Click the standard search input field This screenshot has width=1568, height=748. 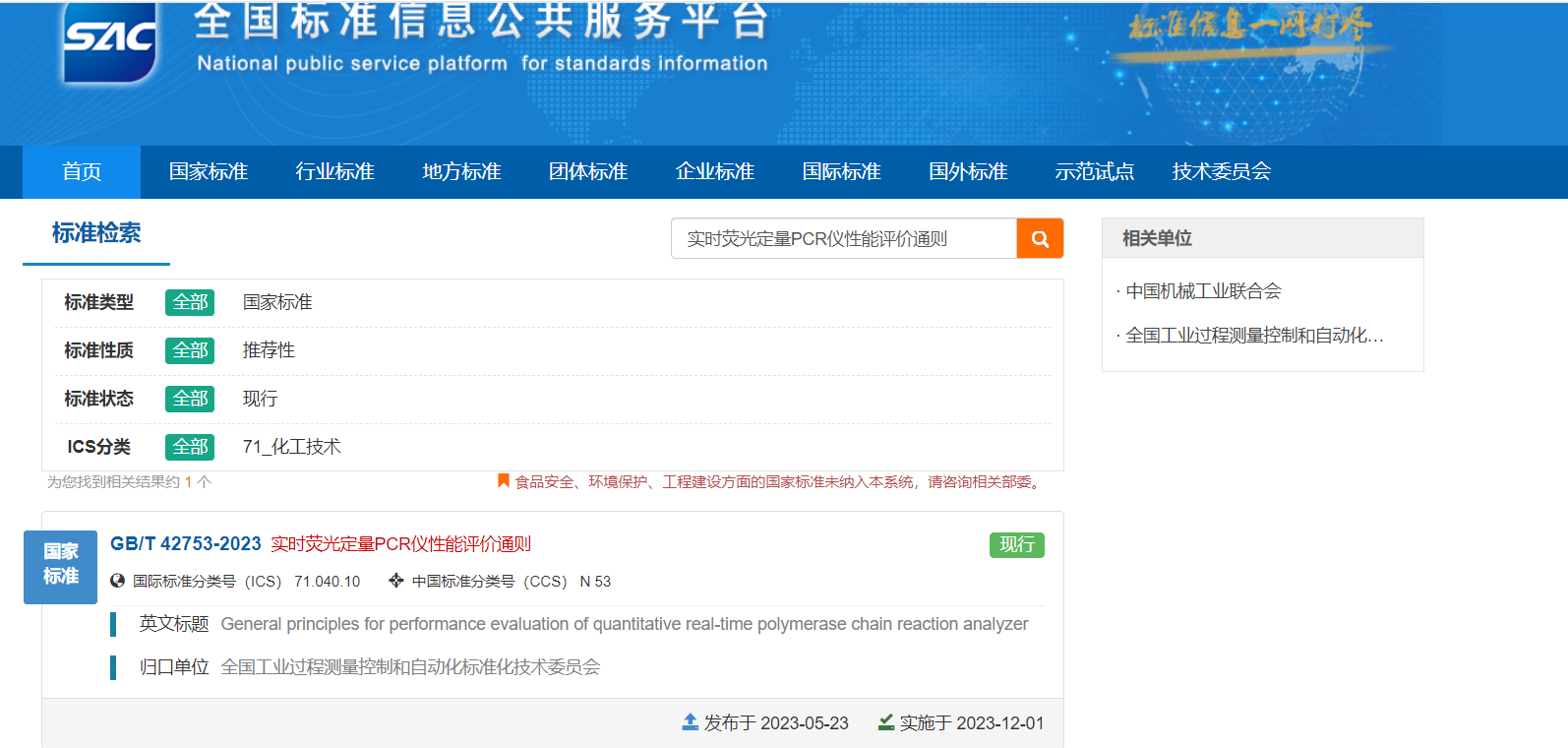coord(844,238)
